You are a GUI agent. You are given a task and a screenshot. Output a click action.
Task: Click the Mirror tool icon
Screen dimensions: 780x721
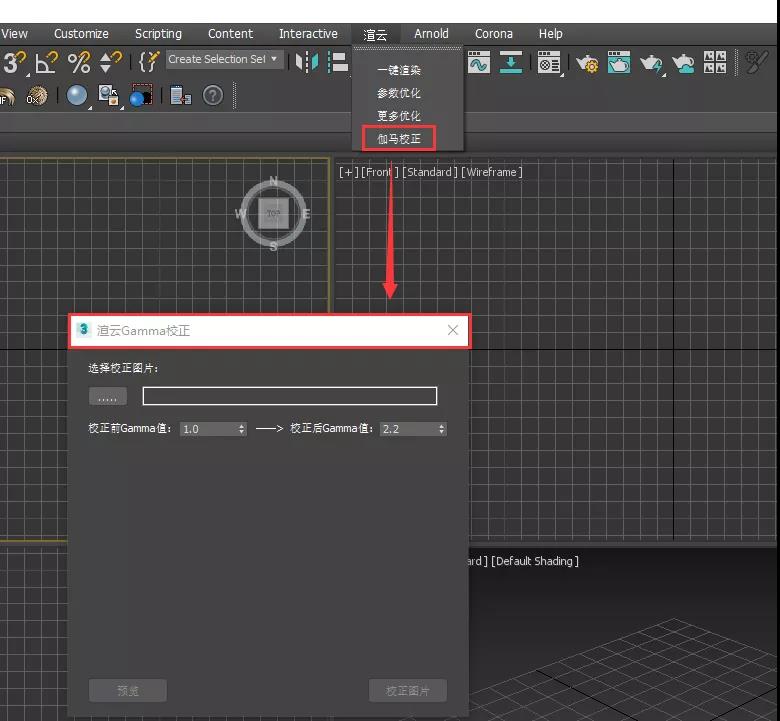(308, 63)
